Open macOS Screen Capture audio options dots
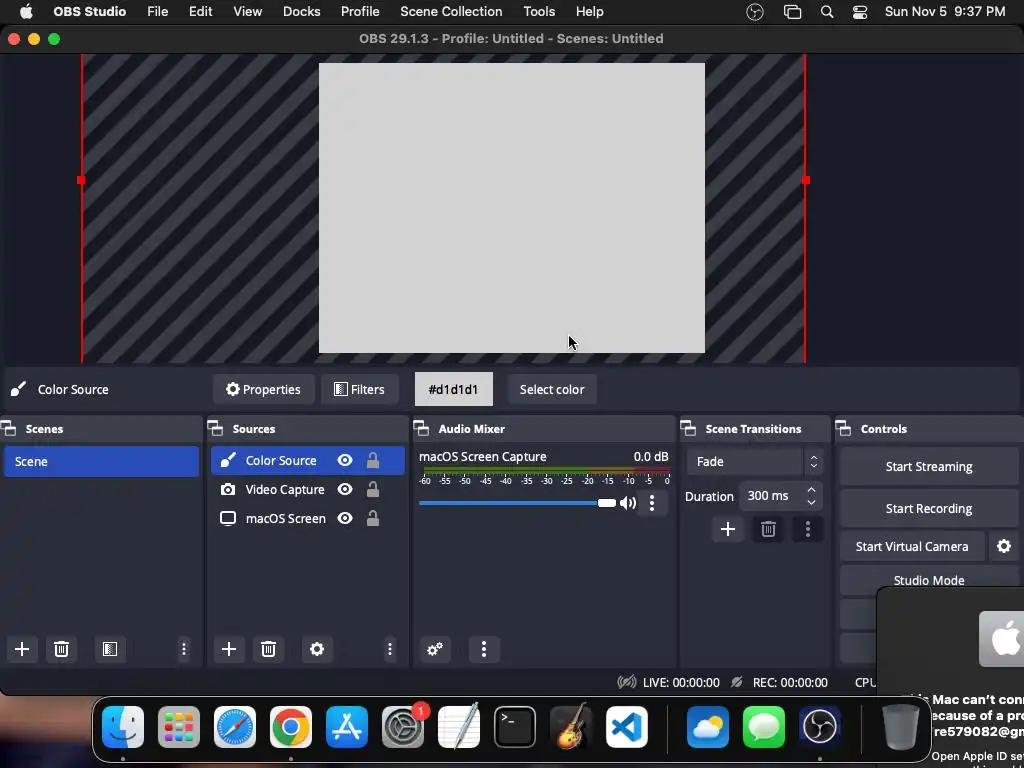This screenshot has height=768, width=1024. 652,503
